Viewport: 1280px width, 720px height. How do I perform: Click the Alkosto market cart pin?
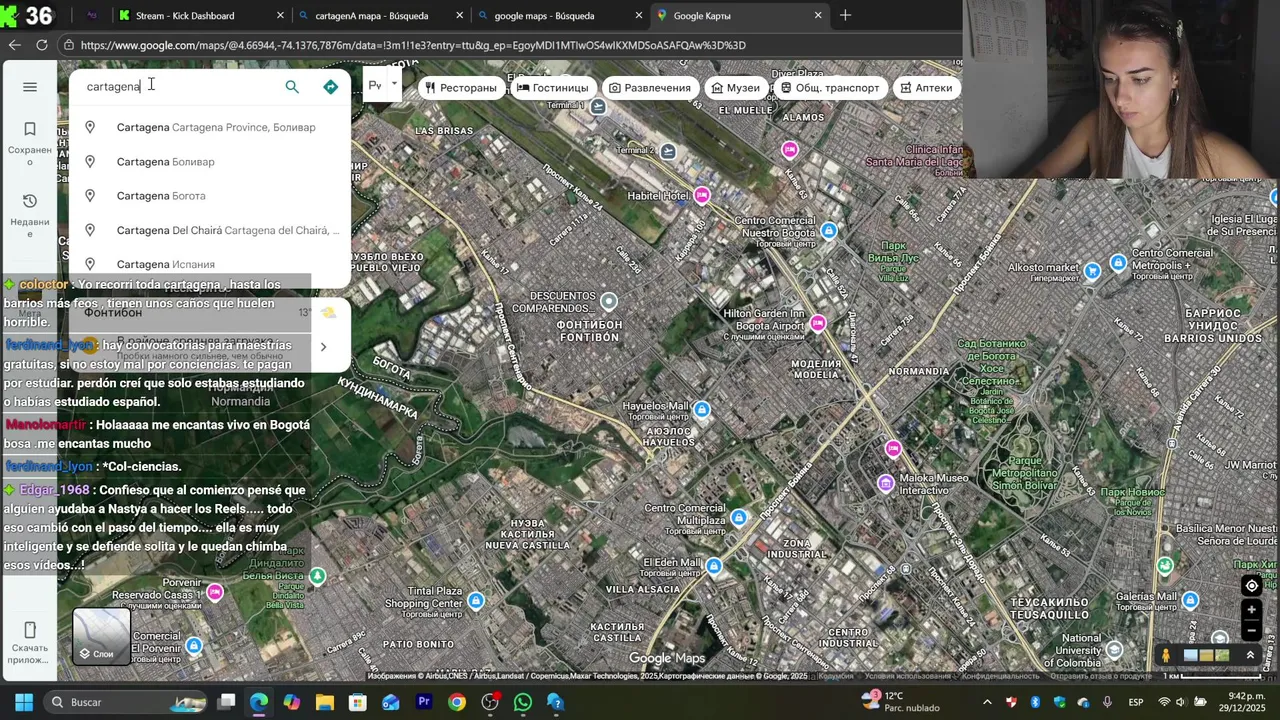[x=1092, y=270]
